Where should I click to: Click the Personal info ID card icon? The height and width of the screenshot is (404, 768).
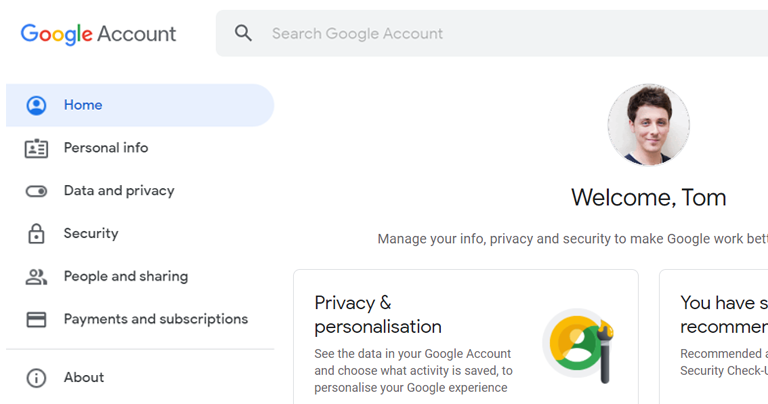36,148
